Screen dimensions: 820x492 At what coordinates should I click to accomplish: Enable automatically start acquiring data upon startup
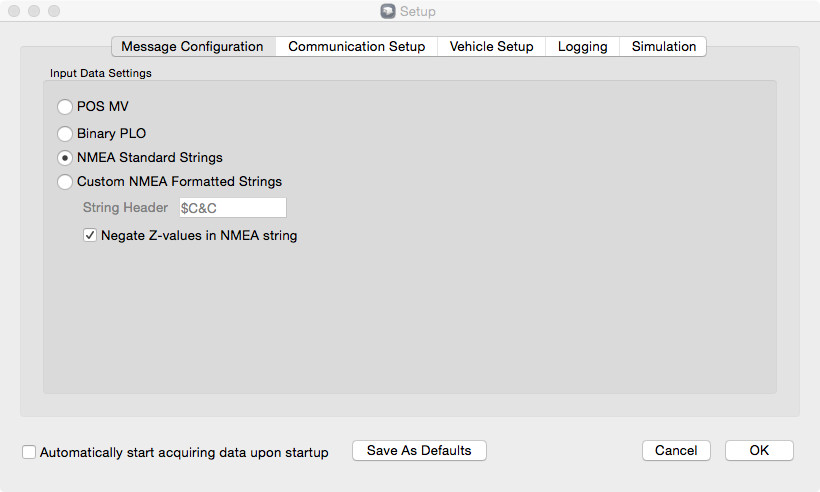[x=29, y=452]
